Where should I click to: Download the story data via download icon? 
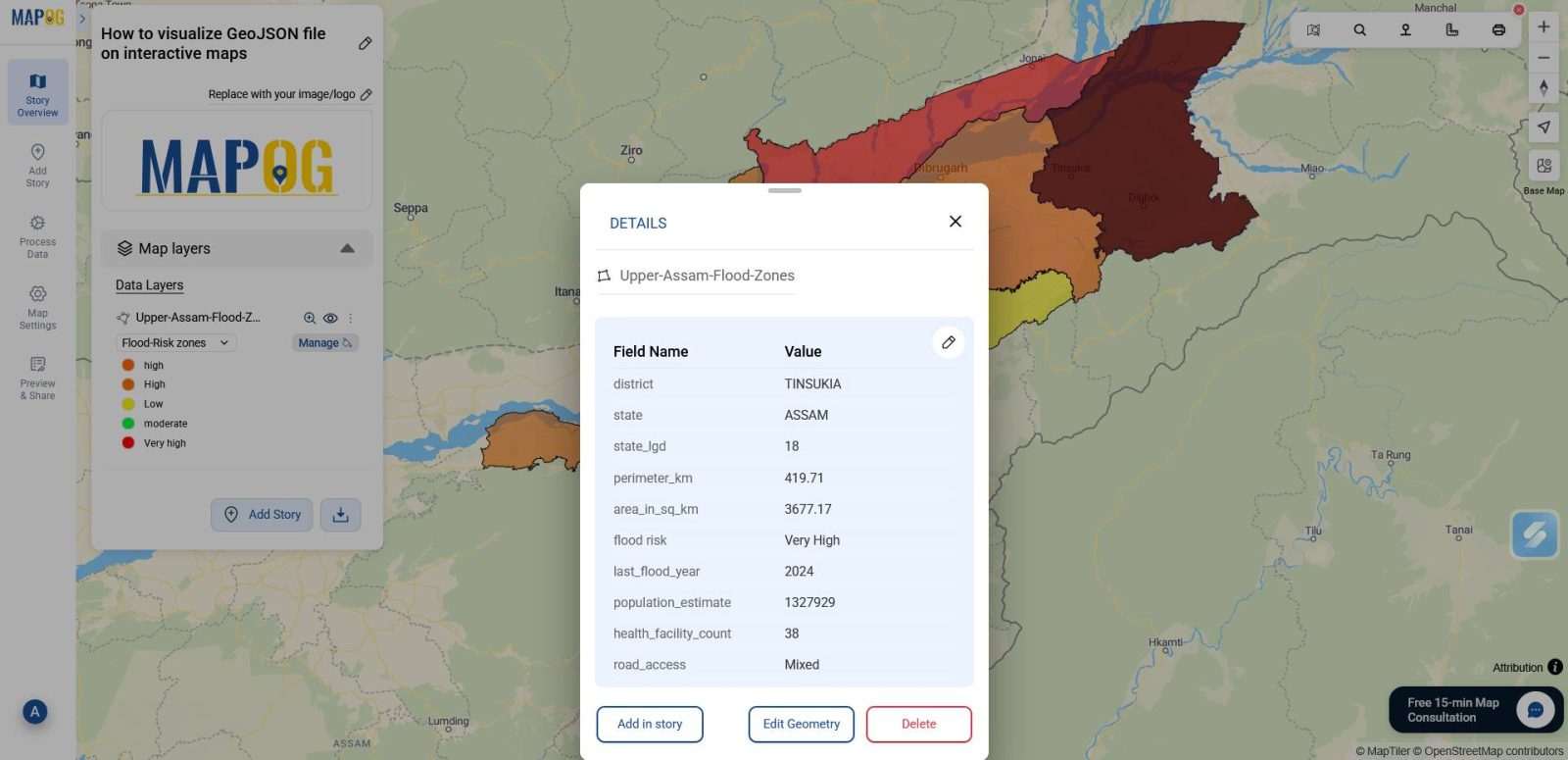click(340, 514)
